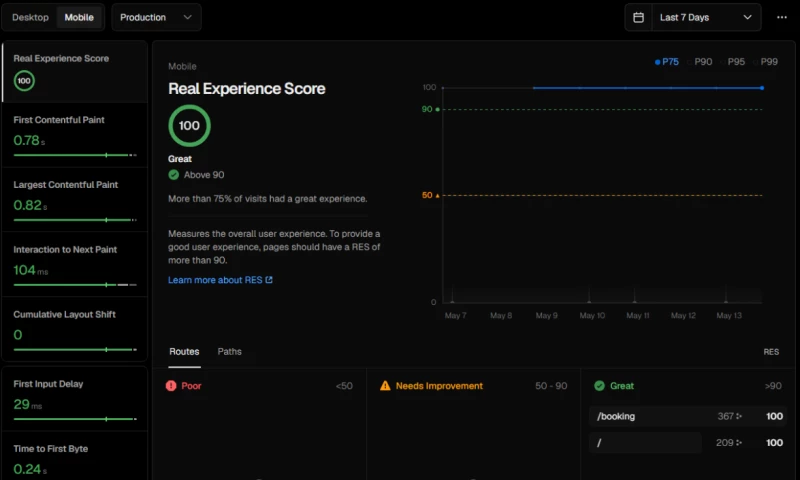800x480 pixels.
Task: Click the red Poor warning icon
Action: click(171, 386)
